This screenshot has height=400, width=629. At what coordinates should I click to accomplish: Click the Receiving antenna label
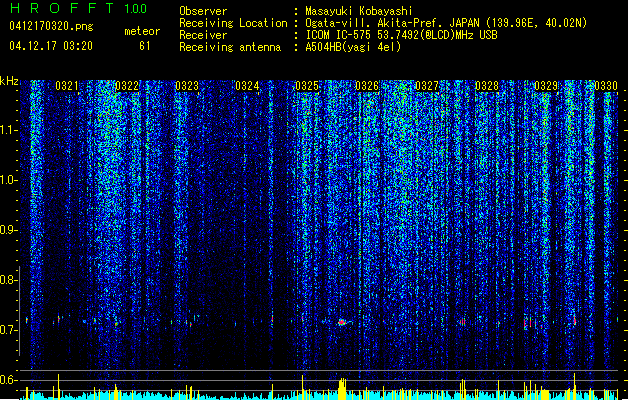[230, 47]
